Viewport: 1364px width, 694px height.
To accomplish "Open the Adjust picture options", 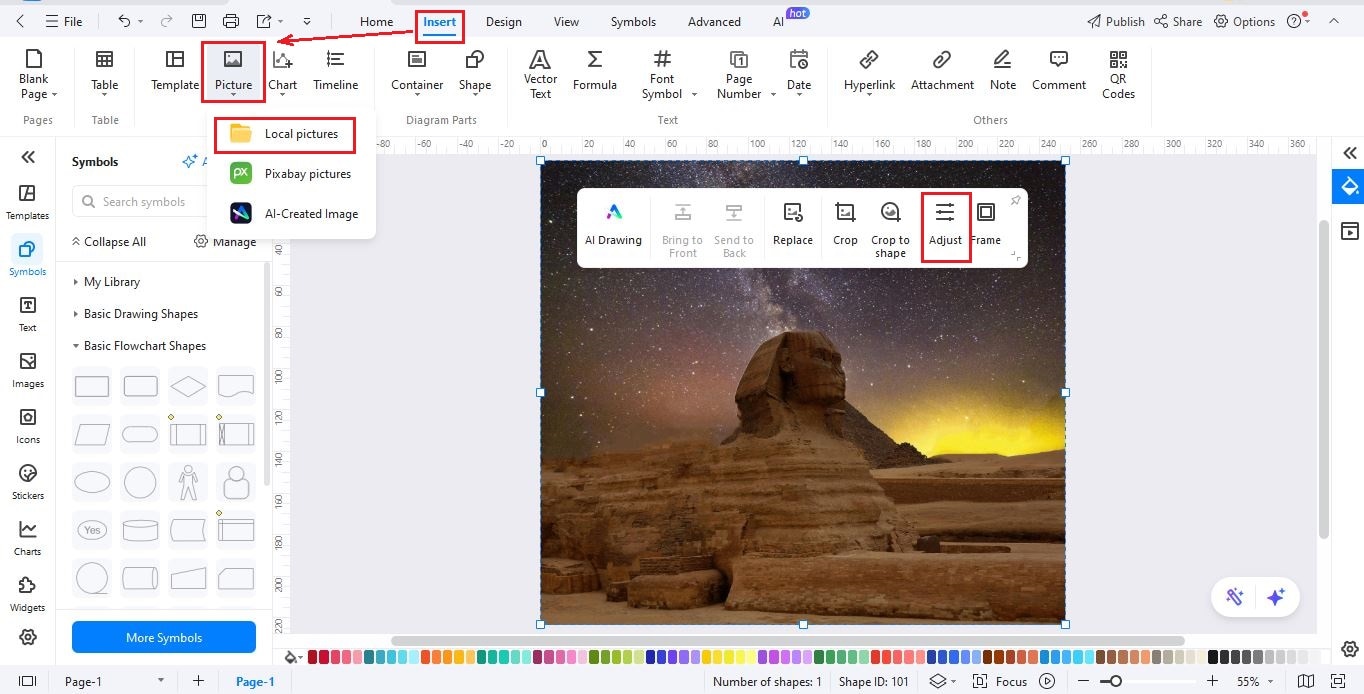I will click(x=945, y=225).
